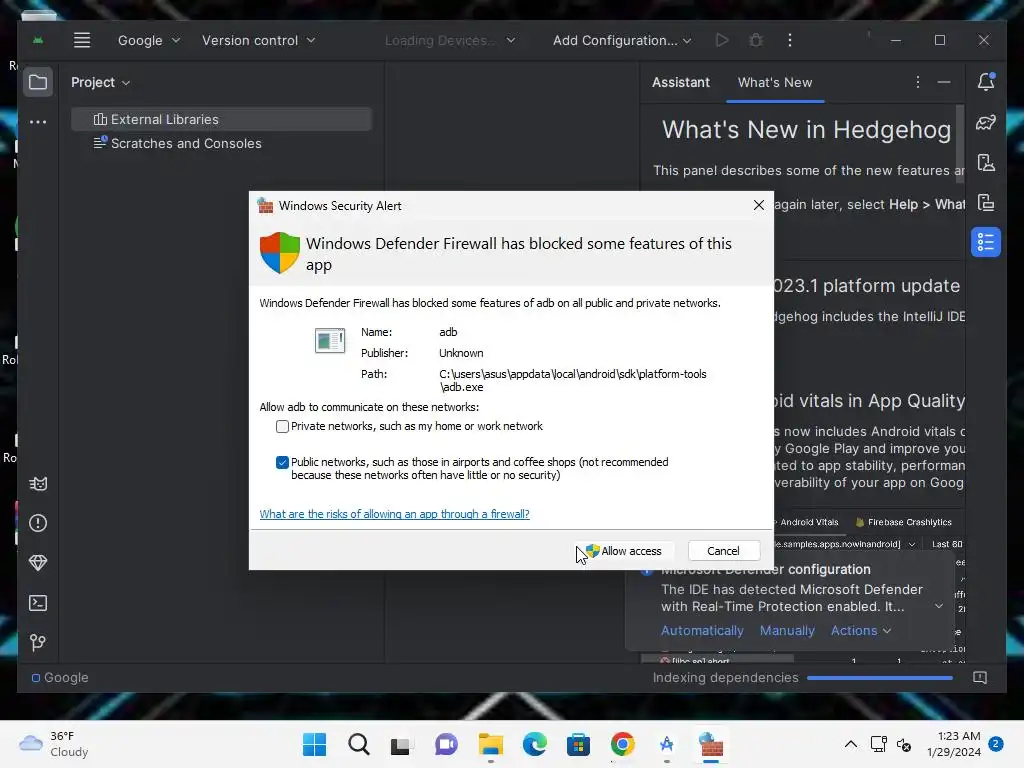1024x768 pixels.
Task: Uncheck the Public networks checkbox
Action: coord(282,462)
